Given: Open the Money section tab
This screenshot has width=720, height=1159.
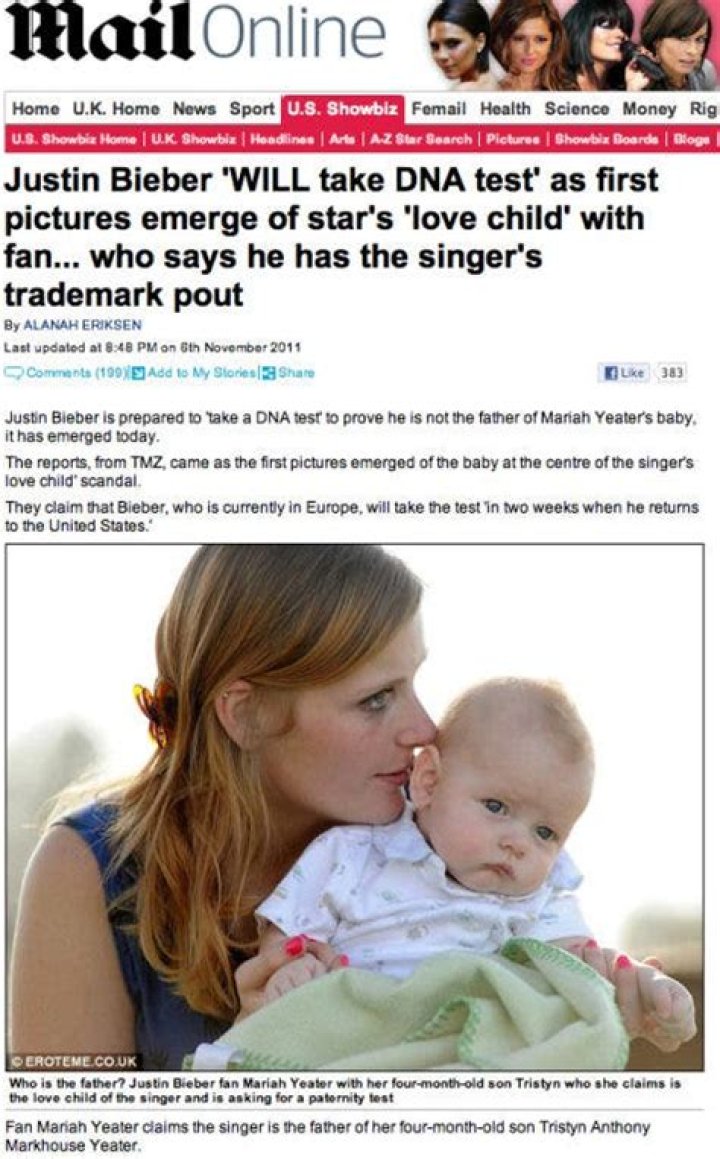Looking at the screenshot, I should (648, 109).
